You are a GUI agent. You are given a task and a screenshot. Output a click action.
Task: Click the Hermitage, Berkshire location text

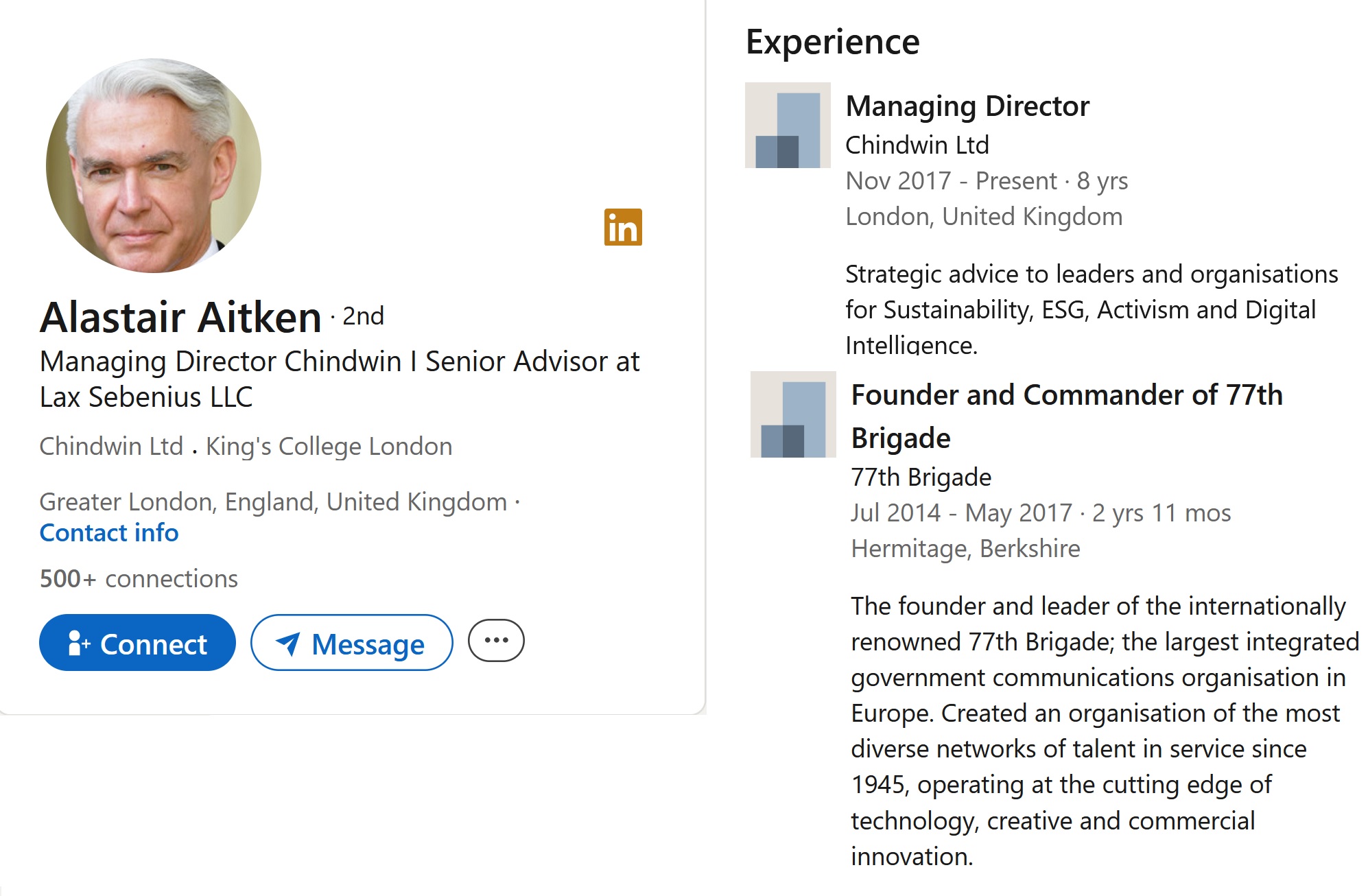965,549
